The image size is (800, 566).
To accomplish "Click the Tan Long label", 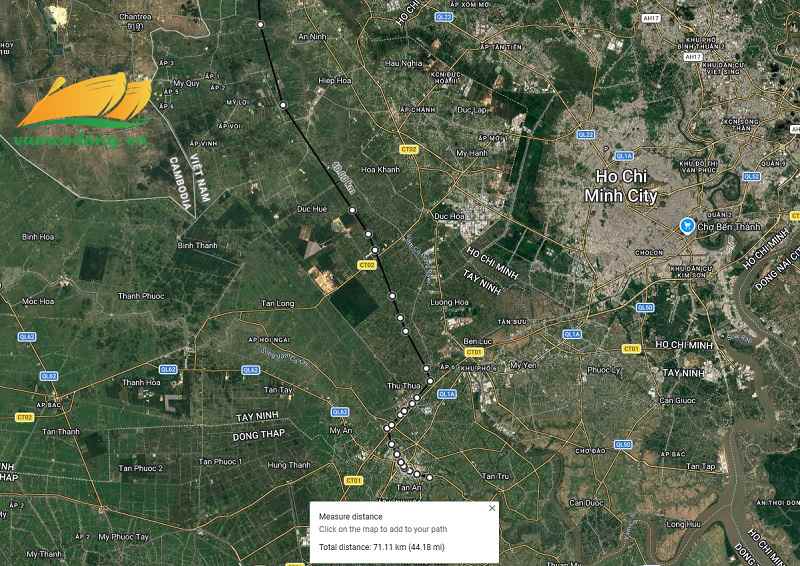I will pos(278,304).
